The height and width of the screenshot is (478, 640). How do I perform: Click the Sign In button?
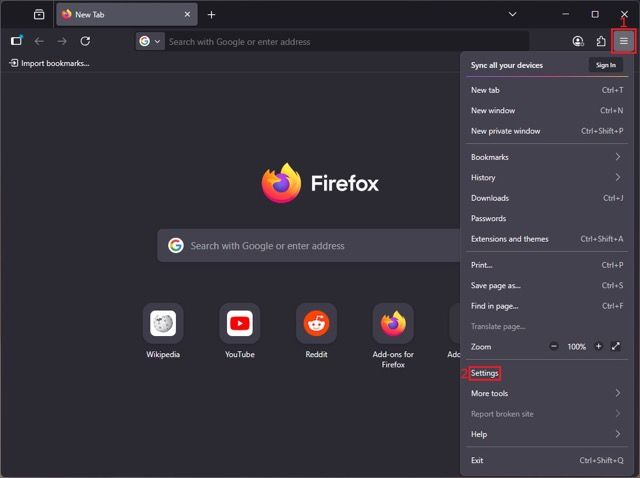click(605, 65)
